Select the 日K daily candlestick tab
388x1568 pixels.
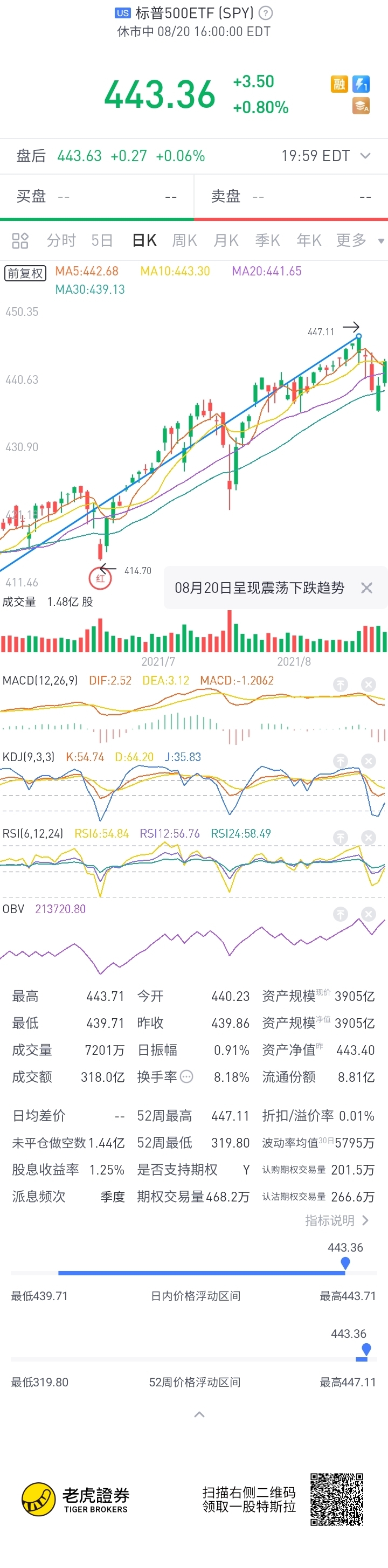click(145, 240)
